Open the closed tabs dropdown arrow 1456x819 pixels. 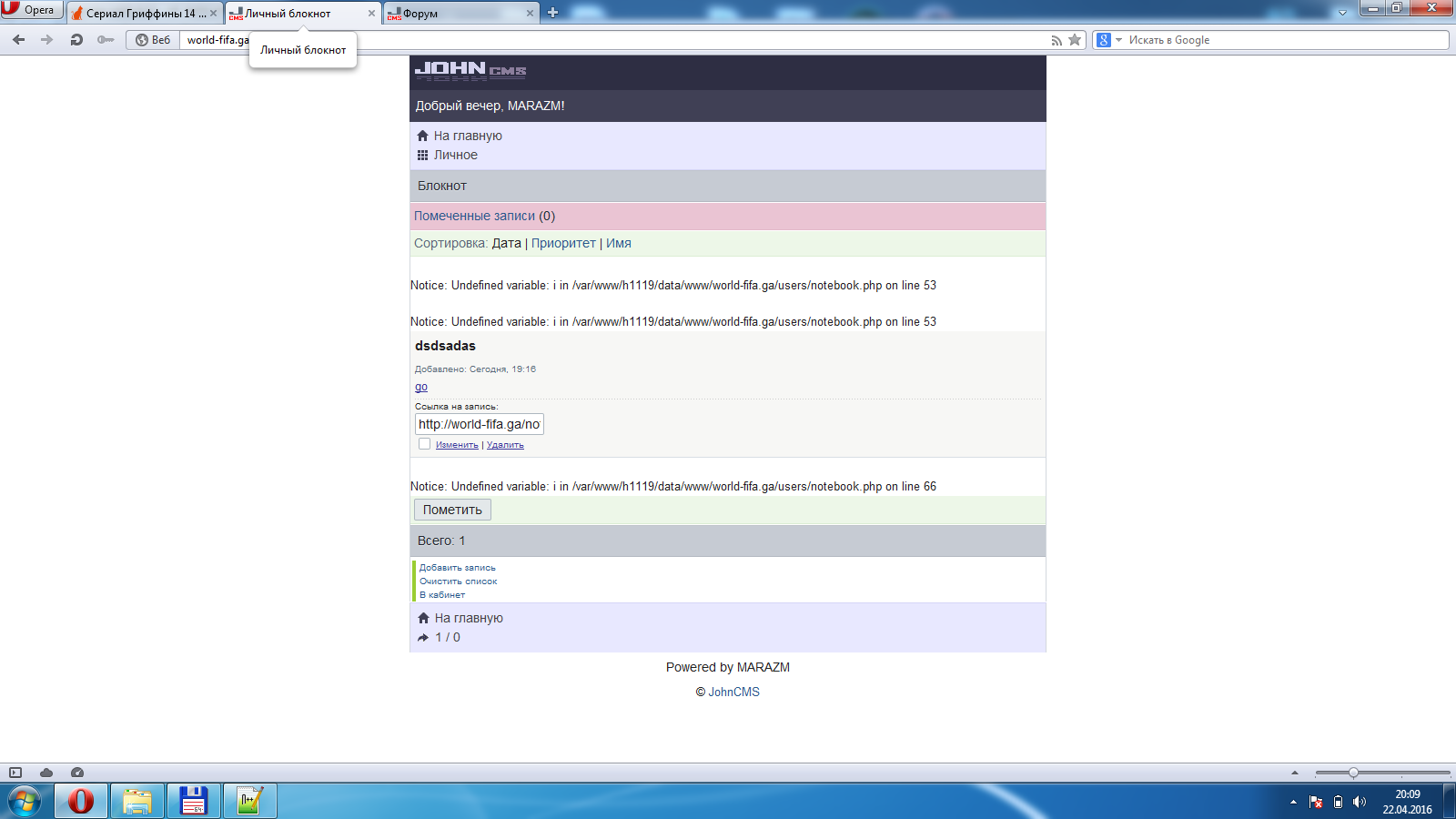[x=1342, y=13]
